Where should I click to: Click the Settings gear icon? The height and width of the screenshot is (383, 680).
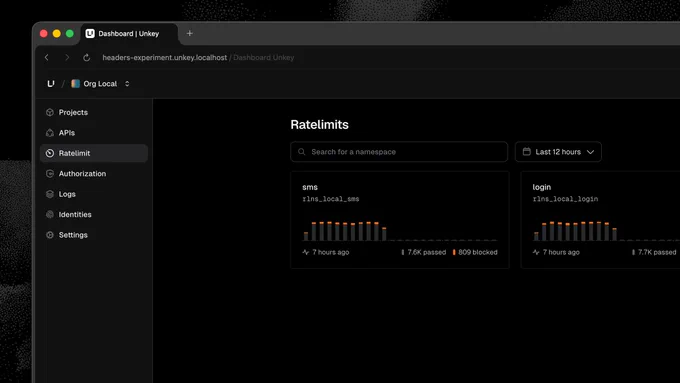pos(50,235)
